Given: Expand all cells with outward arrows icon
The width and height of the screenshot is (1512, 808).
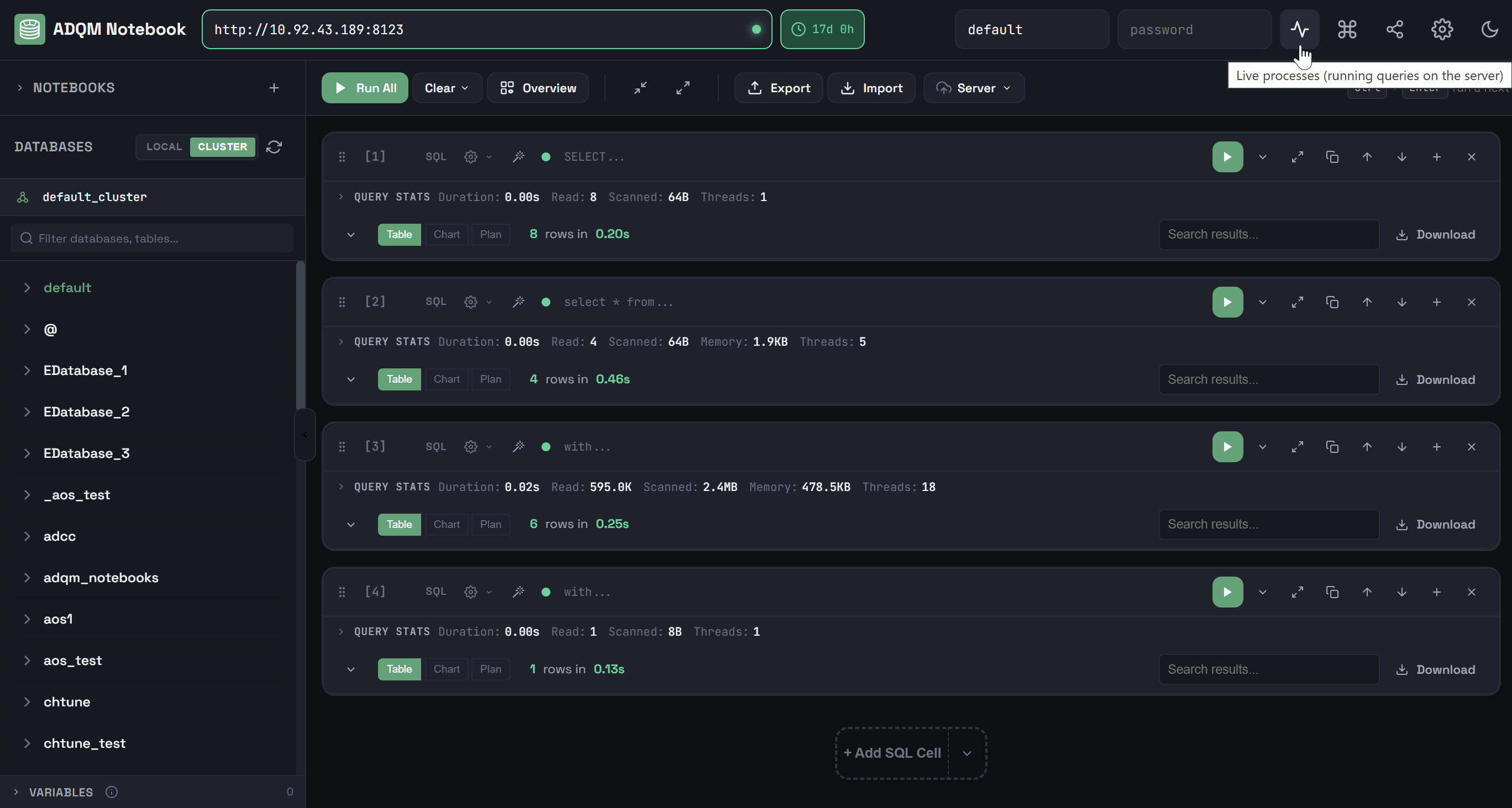Looking at the screenshot, I should pyautogui.click(x=683, y=88).
